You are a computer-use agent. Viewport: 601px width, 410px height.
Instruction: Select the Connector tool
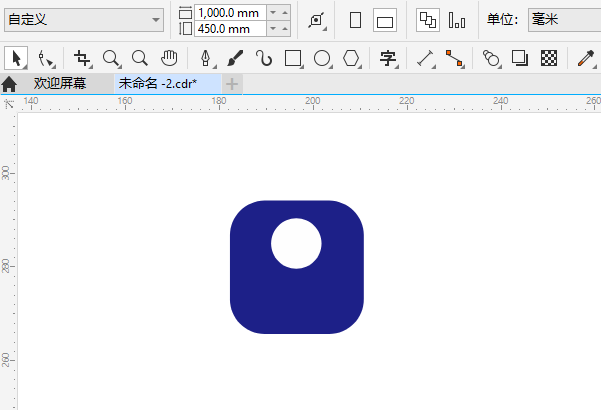(454, 59)
